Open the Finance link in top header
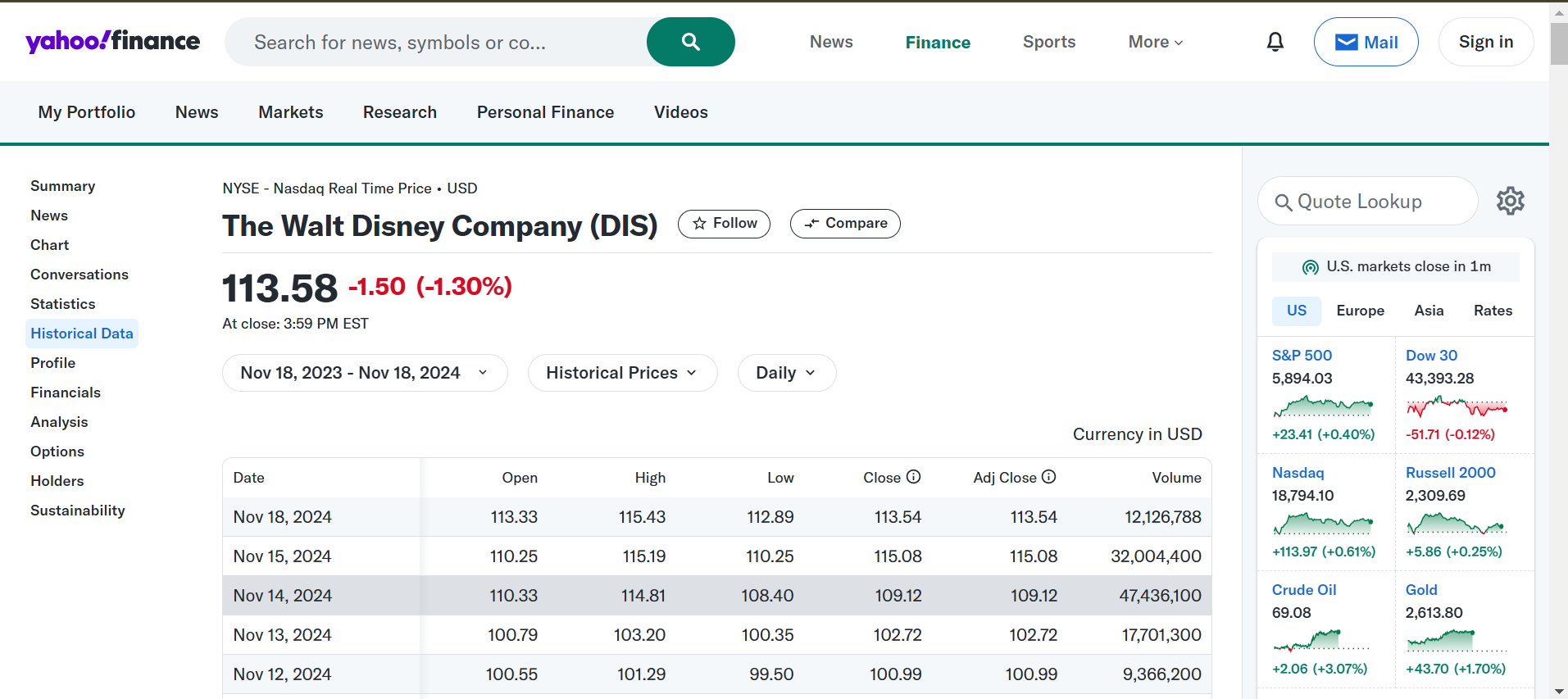1568x699 pixels. (x=938, y=42)
